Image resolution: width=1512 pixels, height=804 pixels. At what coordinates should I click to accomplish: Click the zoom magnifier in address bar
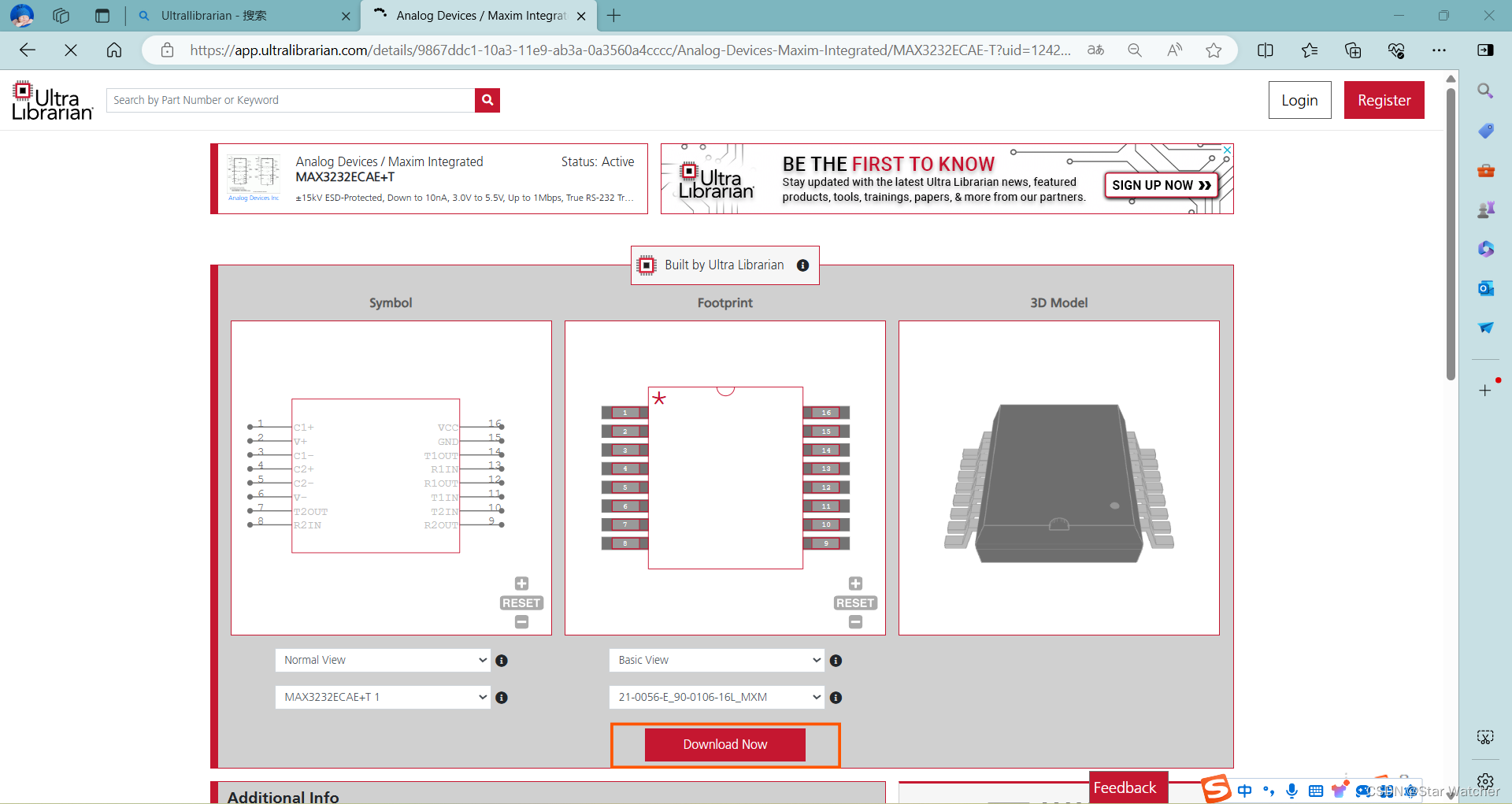[x=1135, y=50]
